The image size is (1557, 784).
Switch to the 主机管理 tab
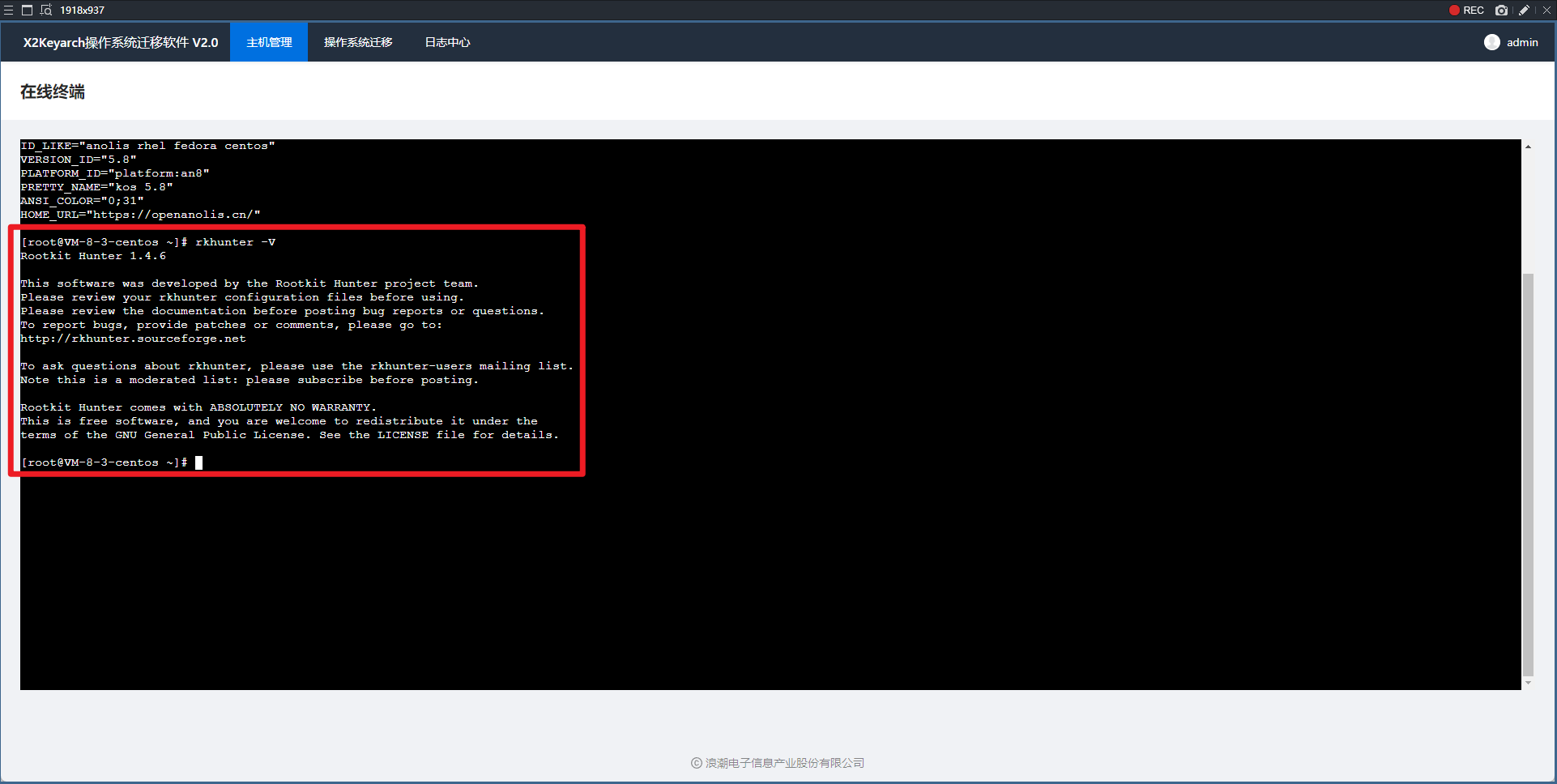(x=269, y=42)
